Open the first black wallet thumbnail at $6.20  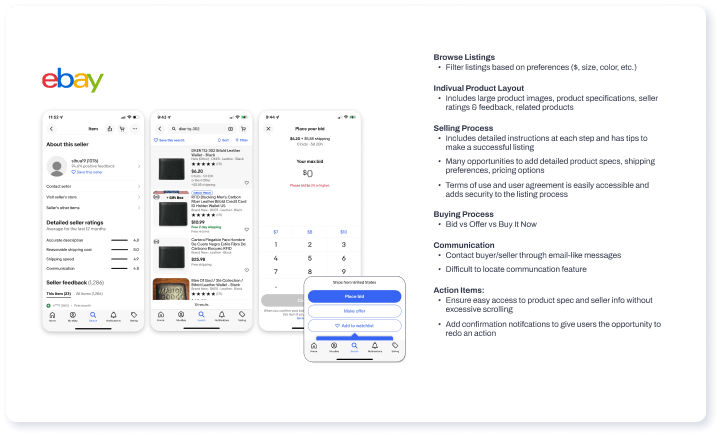click(172, 168)
